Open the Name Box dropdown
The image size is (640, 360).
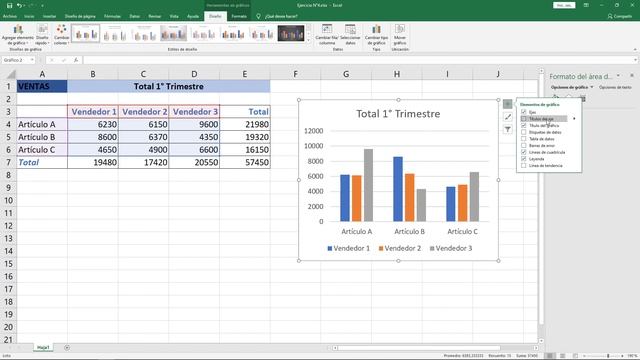(32, 60)
